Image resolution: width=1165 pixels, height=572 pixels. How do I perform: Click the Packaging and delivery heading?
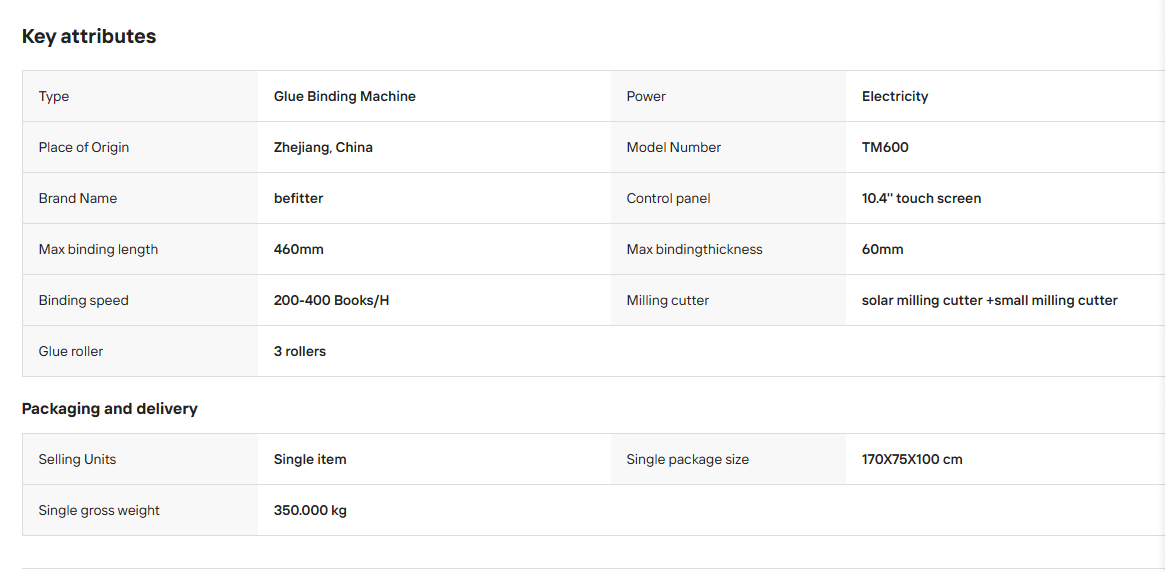109,409
